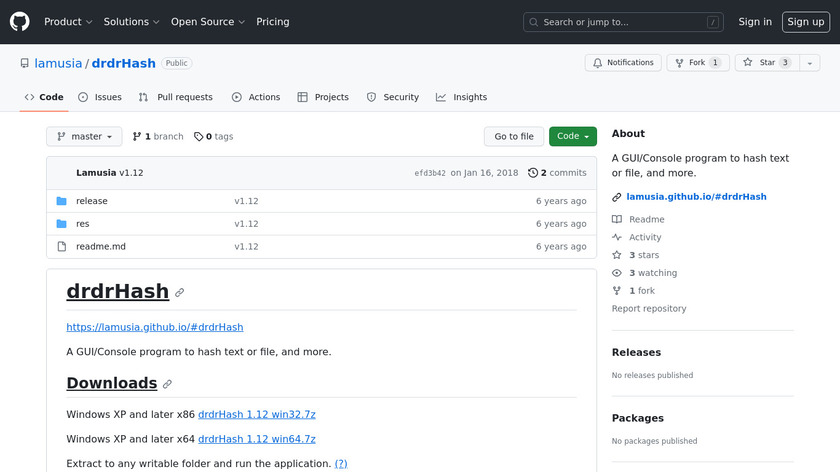Focus the Search or jump to field
This screenshot has width=840, height=472.
(x=623, y=22)
